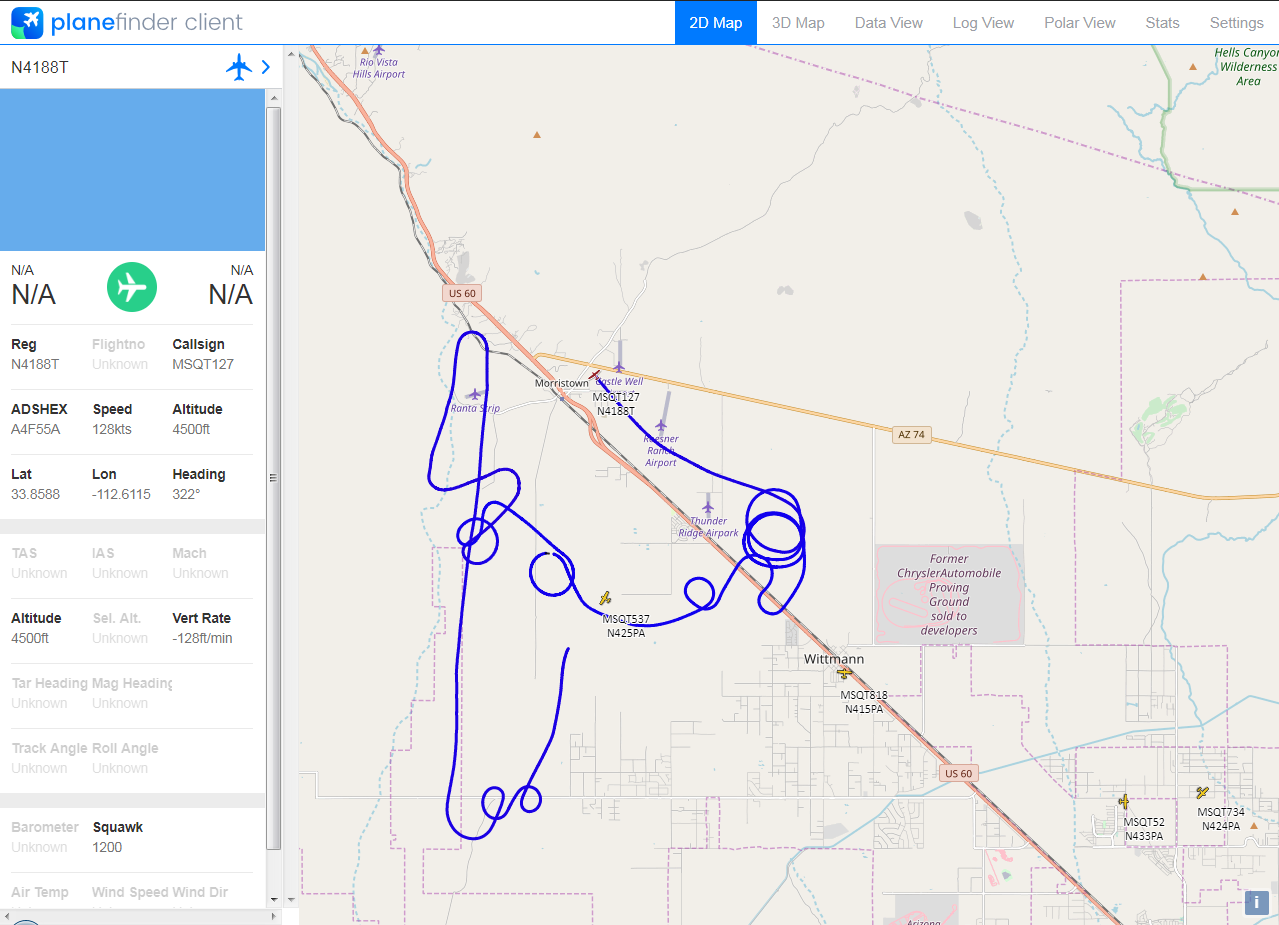Viewport: 1279px width, 925px height.
Task: Select the yellow plane MSQT52 N433PA
Action: 1124,801
